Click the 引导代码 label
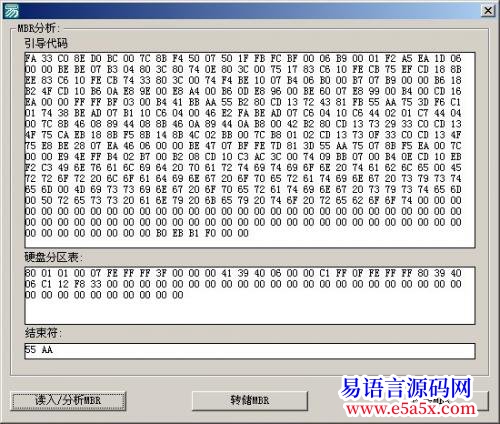The height and width of the screenshot is (424, 500). coord(46,43)
